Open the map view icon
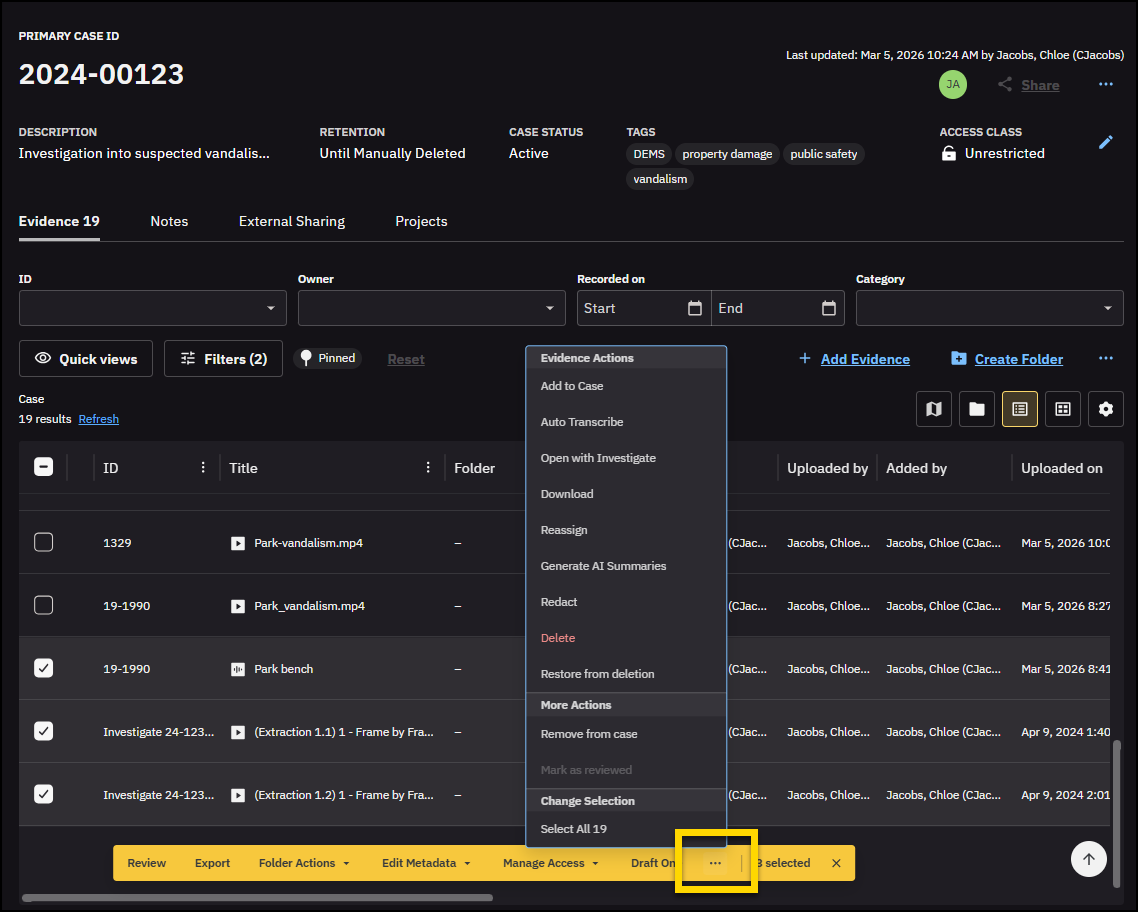The width and height of the screenshot is (1138, 912). click(x=934, y=409)
